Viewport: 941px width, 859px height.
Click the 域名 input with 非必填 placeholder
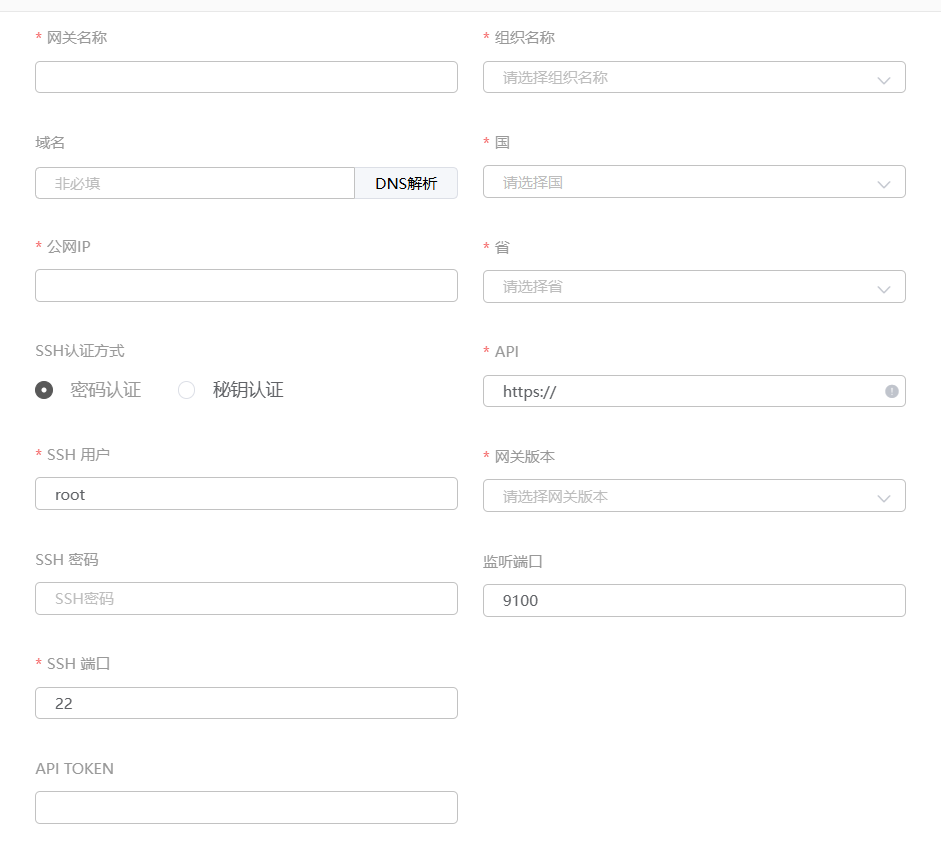pos(195,183)
